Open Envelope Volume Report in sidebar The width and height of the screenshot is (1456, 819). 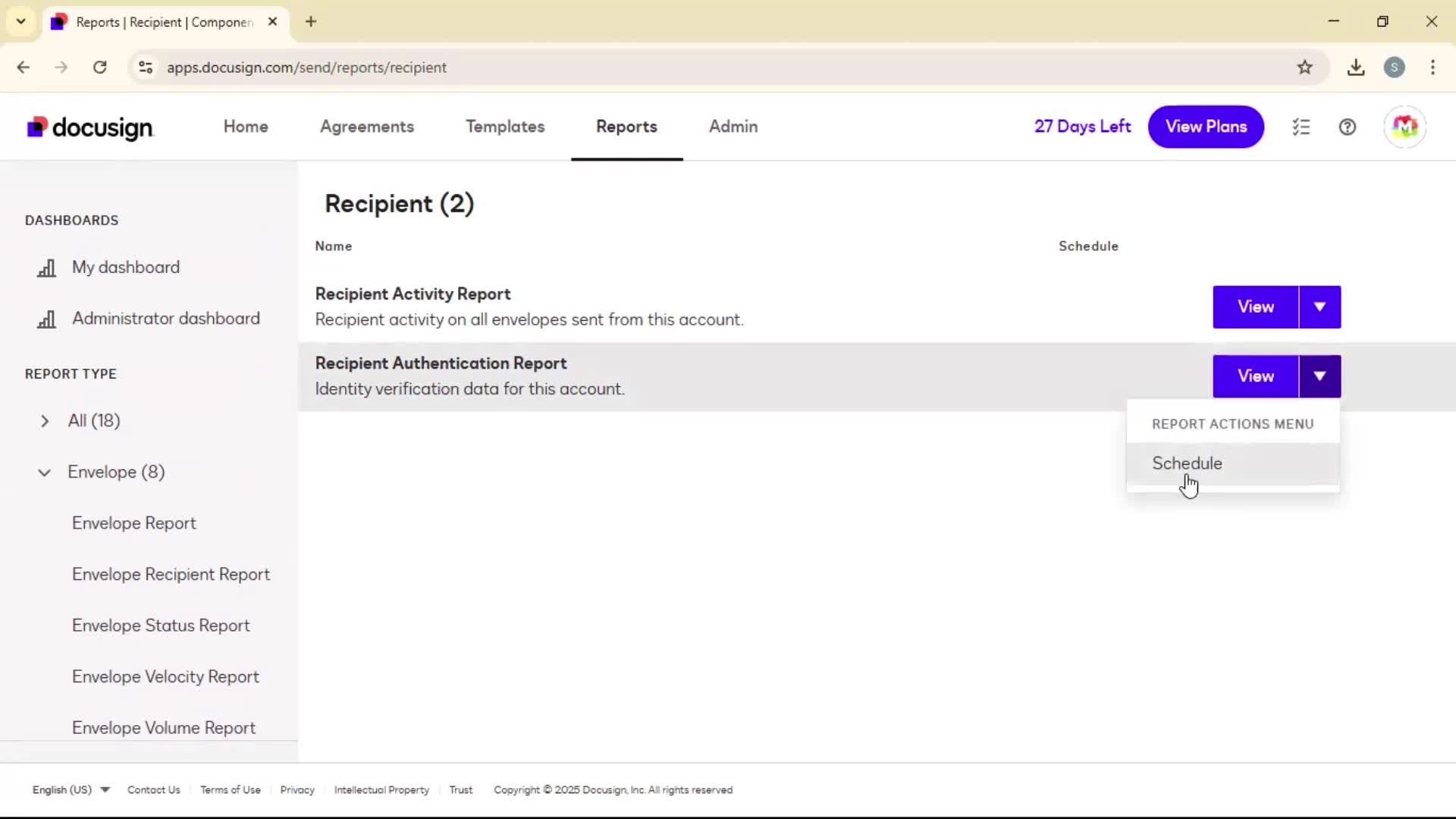pos(164,728)
